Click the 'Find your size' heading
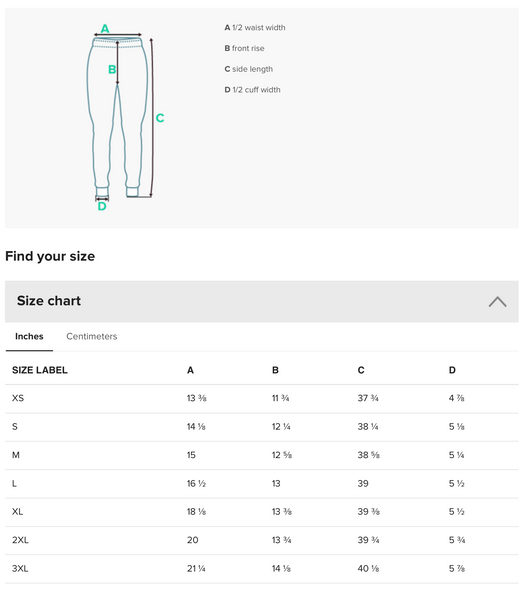This screenshot has width=525, height=600. pos(50,256)
